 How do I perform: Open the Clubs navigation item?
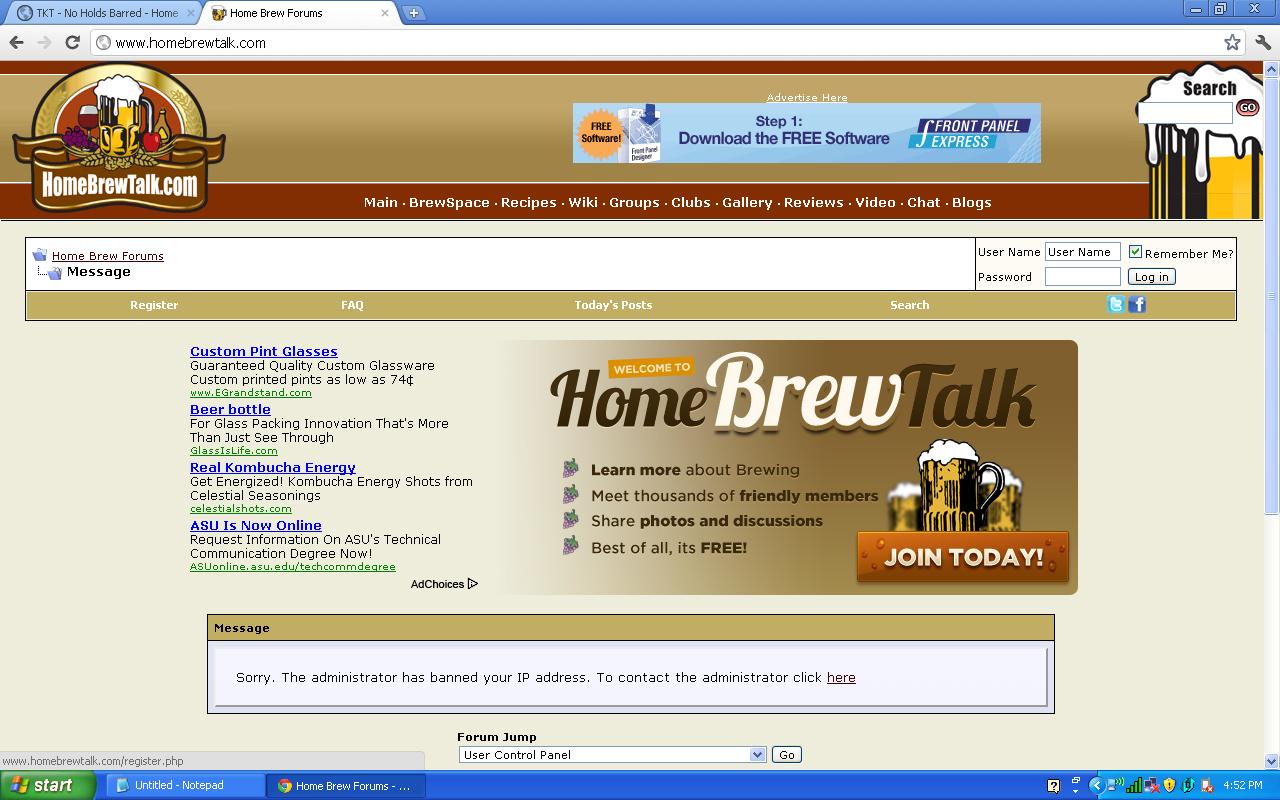click(690, 202)
